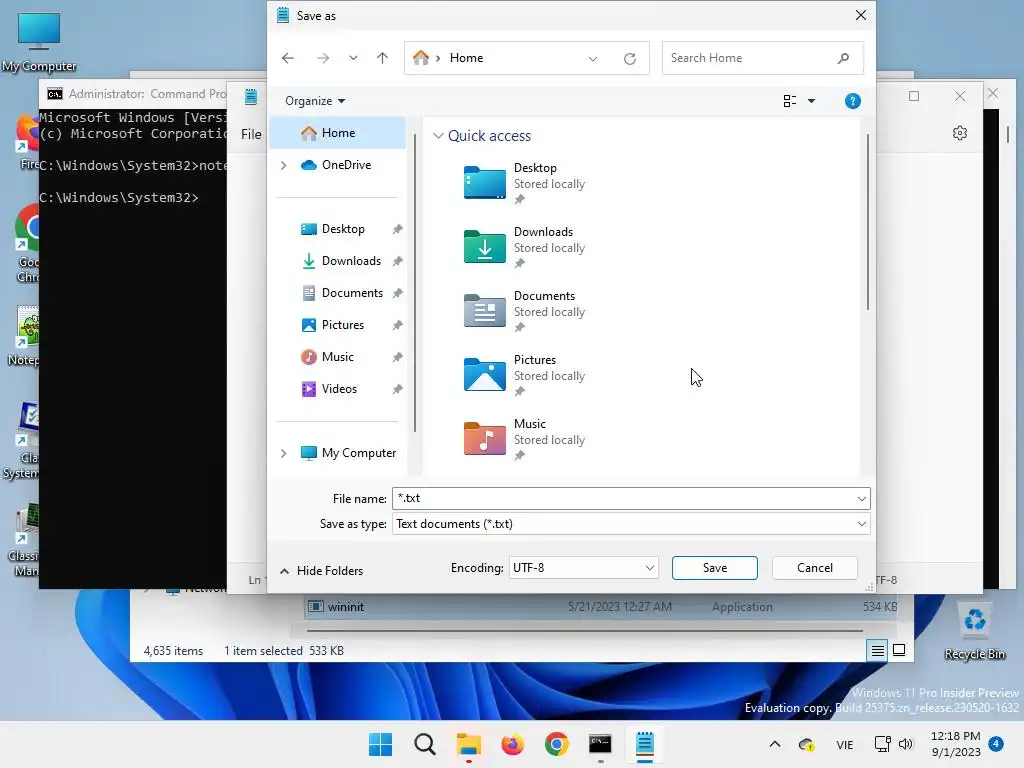Open address bar previous locations dropdown
The height and width of the screenshot is (768, 1024).
pyautogui.click(x=592, y=59)
